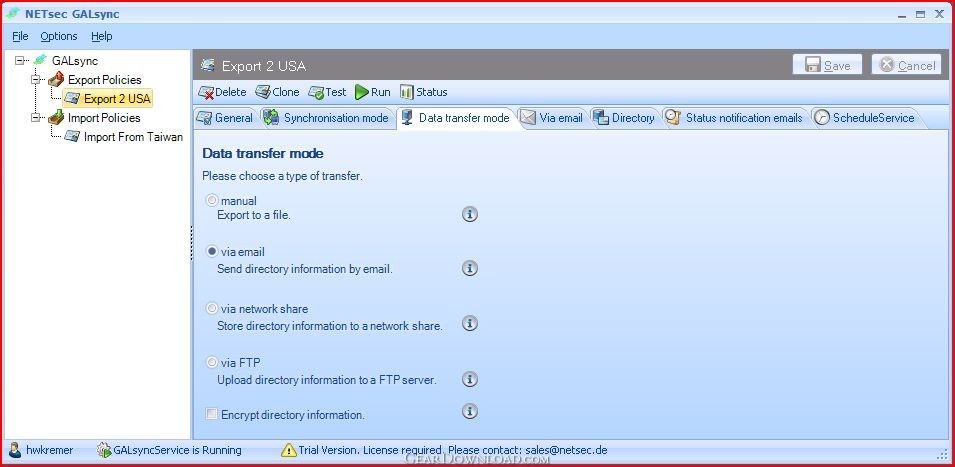
Task: Click the Trial Version license notice text
Action: 453,451
